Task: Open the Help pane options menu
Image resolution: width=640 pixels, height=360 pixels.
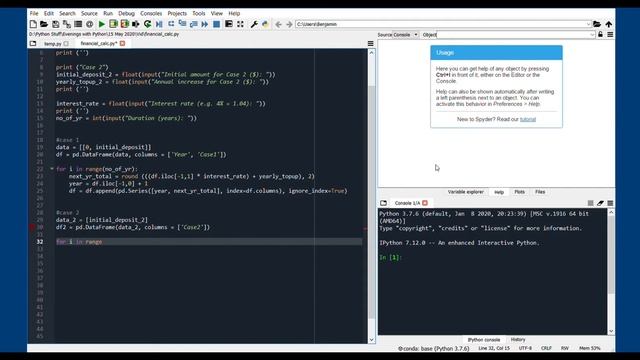Action: click(x=610, y=35)
